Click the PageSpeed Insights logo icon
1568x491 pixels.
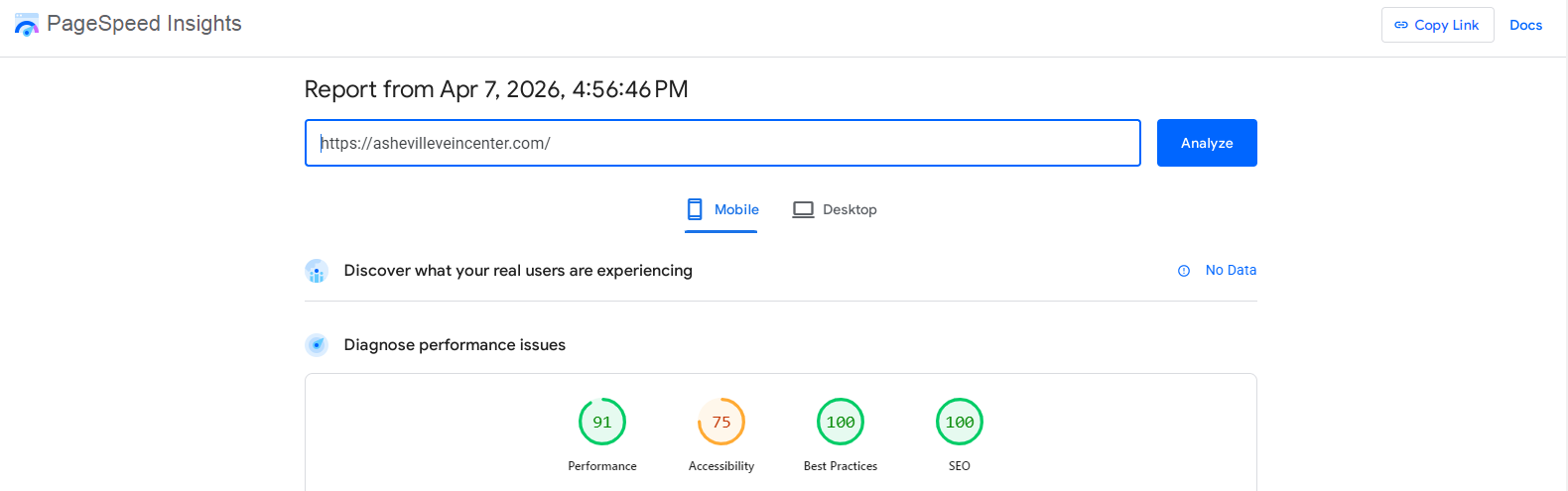(x=27, y=25)
